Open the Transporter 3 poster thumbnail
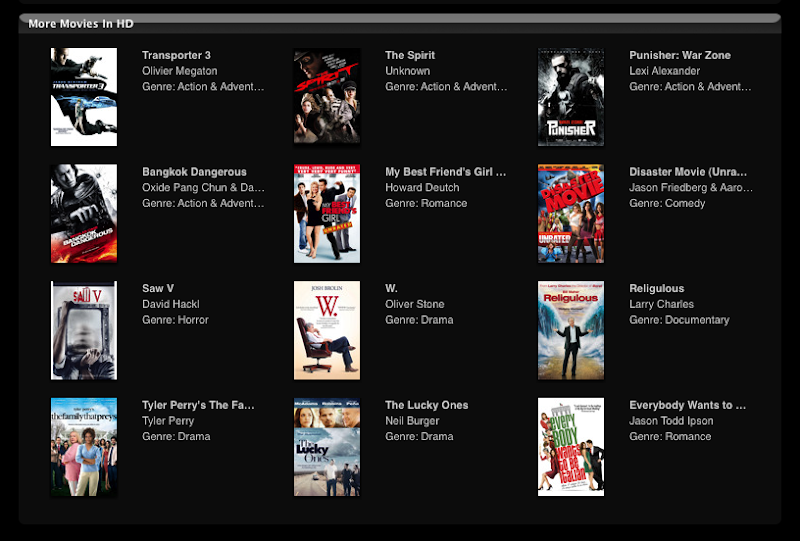Viewport: 800px width, 541px height. coord(84,97)
